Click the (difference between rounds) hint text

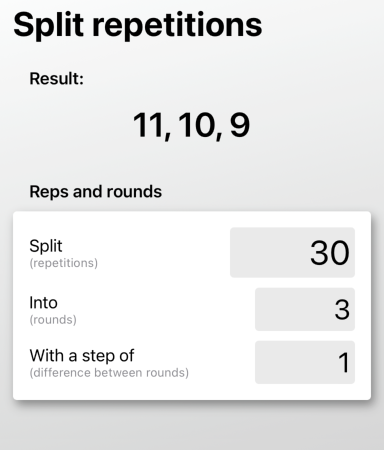coord(109,373)
